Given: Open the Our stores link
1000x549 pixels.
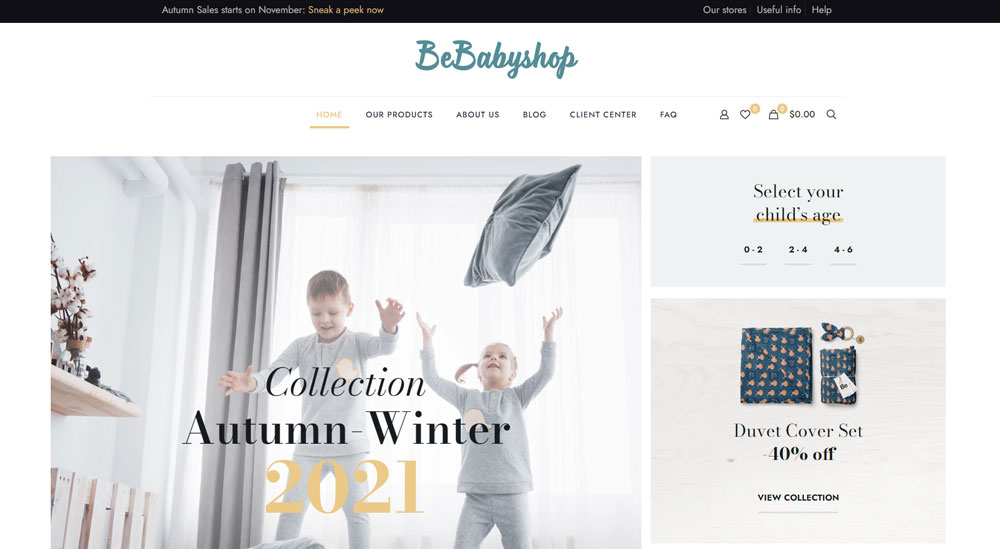Looking at the screenshot, I should pos(724,10).
